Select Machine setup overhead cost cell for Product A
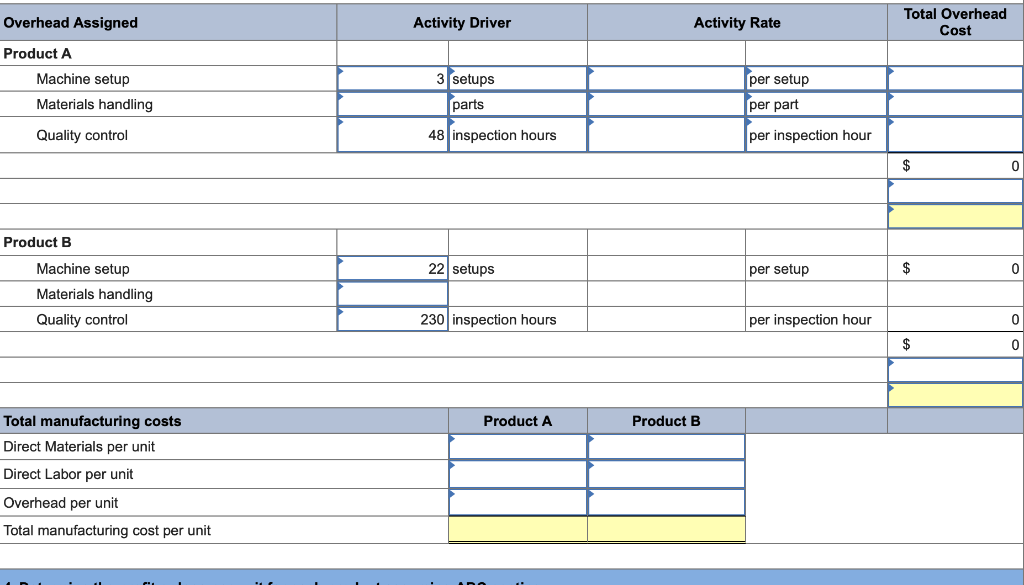This screenshot has width=1024, height=585. coord(954,78)
